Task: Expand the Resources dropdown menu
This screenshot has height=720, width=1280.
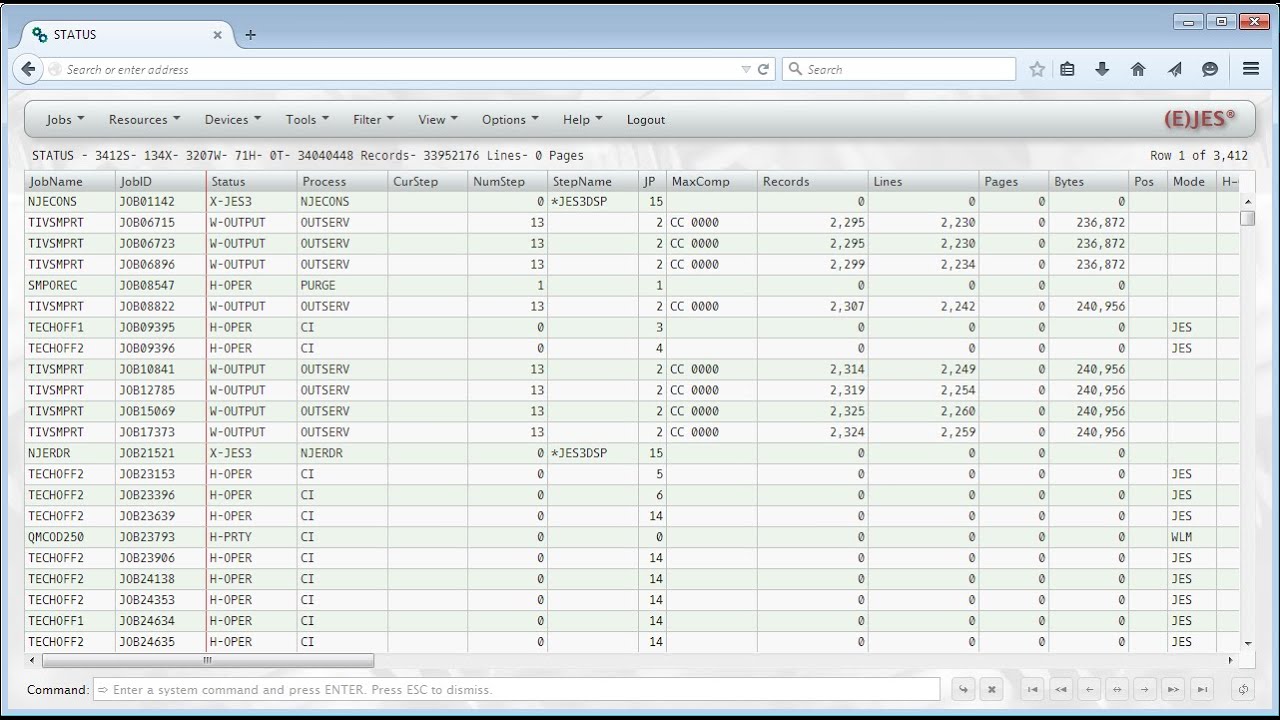Action: click(144, 119)
